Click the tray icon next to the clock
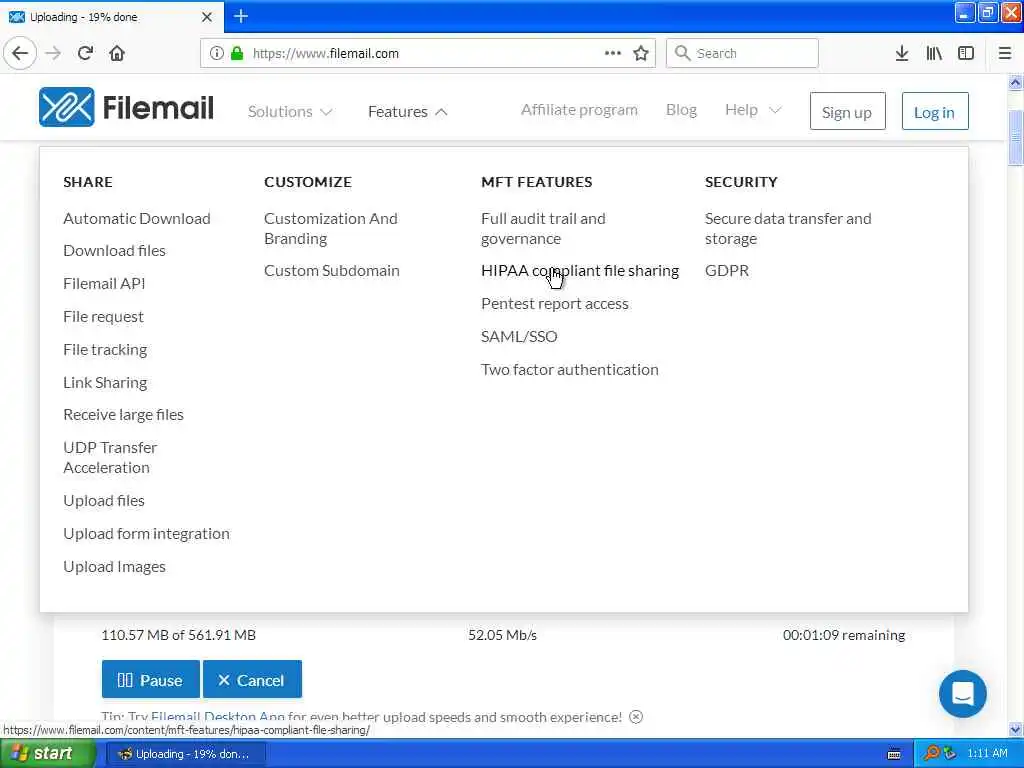1024x768 pixels. [x=950, y=754]
